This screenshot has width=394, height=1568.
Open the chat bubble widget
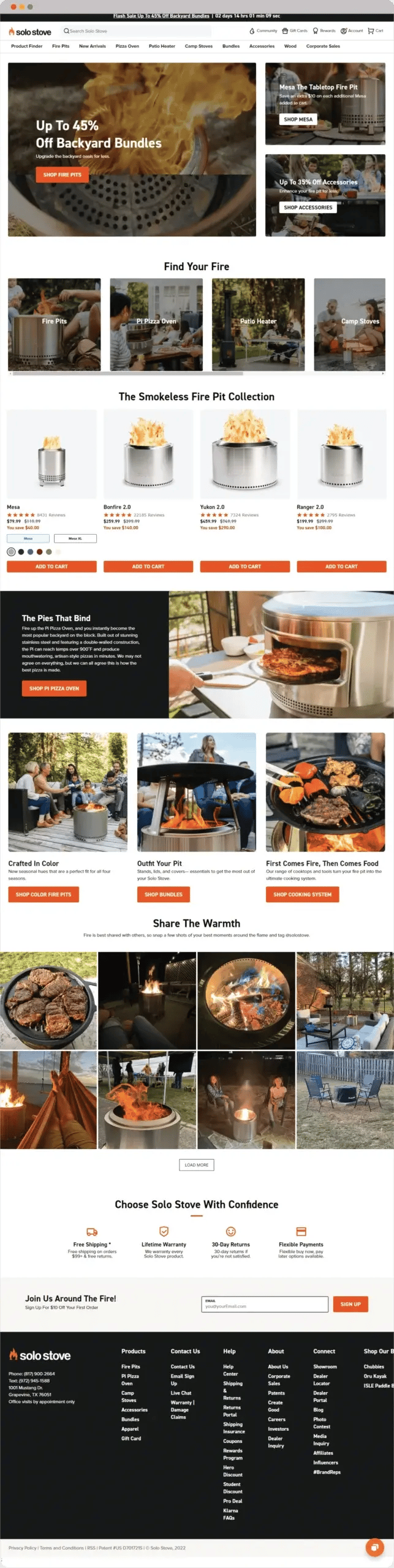coord(374,1547)
